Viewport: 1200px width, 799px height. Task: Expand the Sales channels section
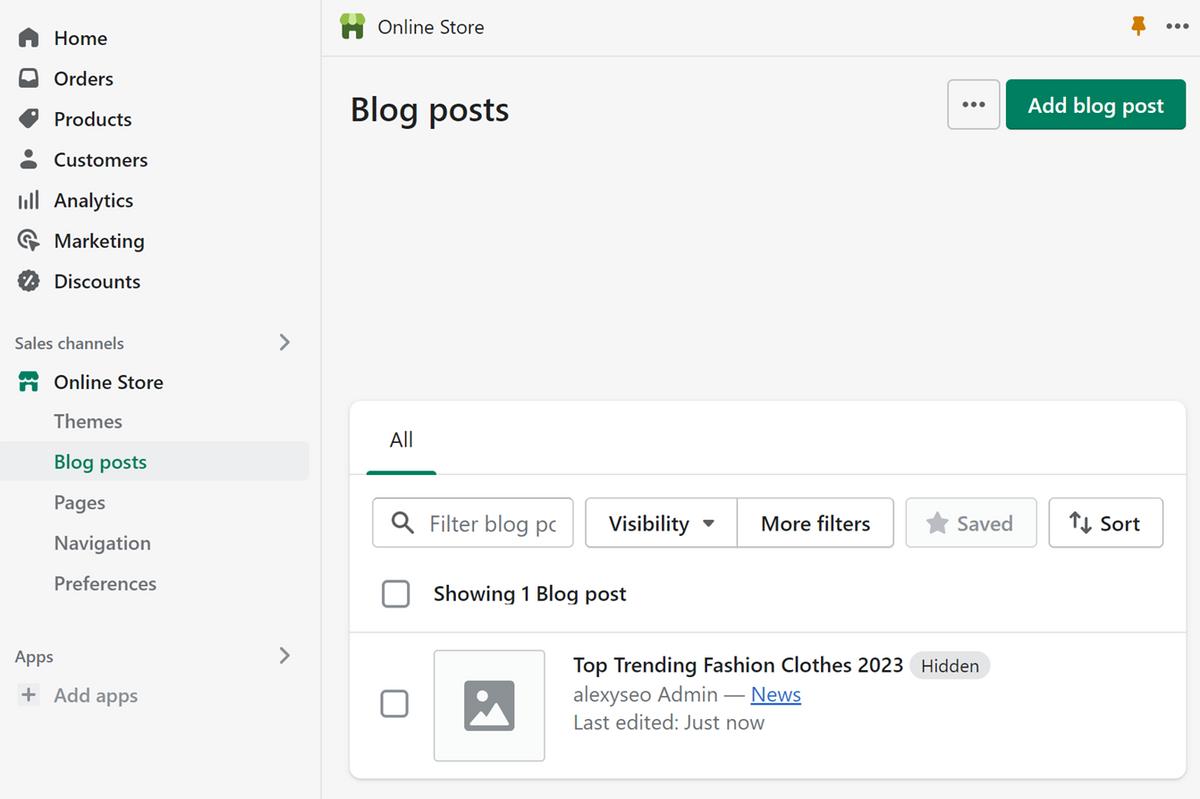click(285, 342)
